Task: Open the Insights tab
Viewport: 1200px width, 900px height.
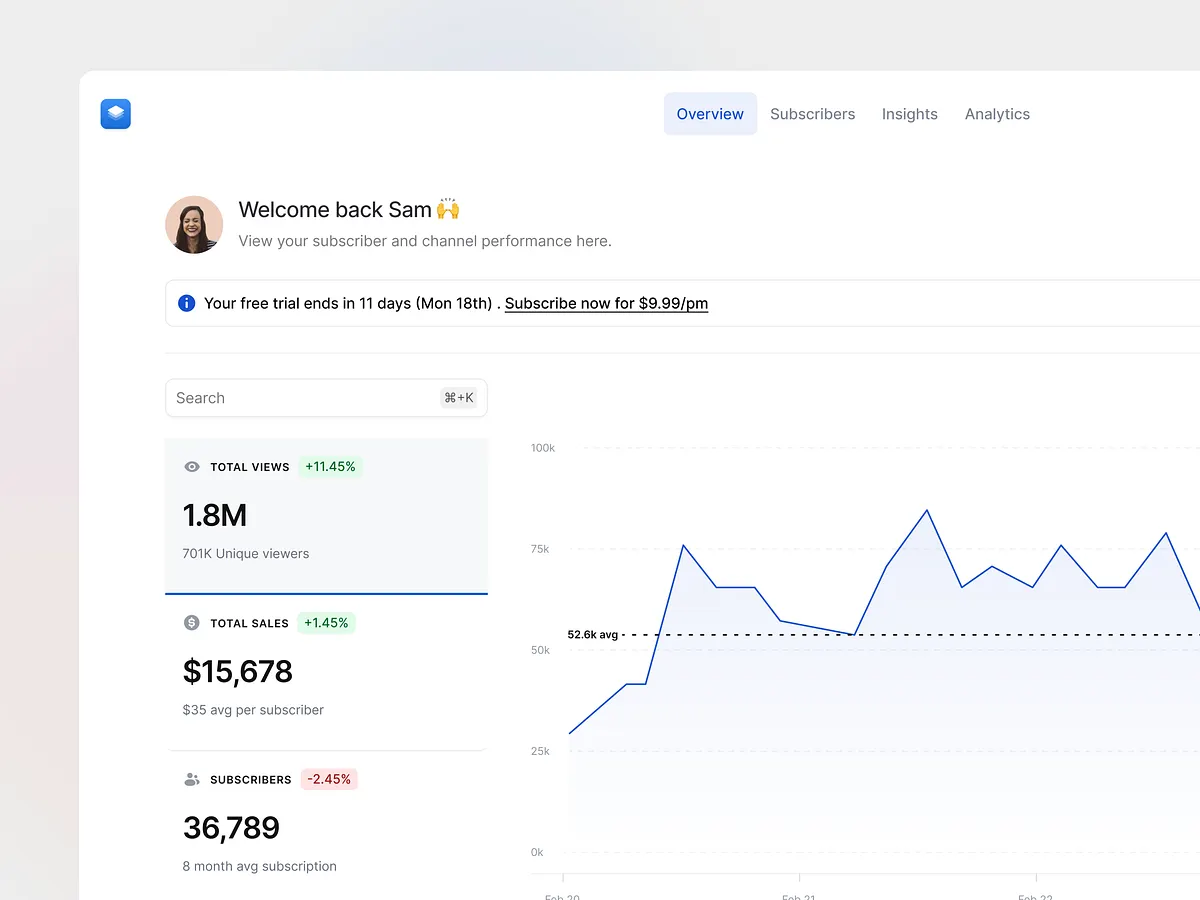Action: pos(909,114)
